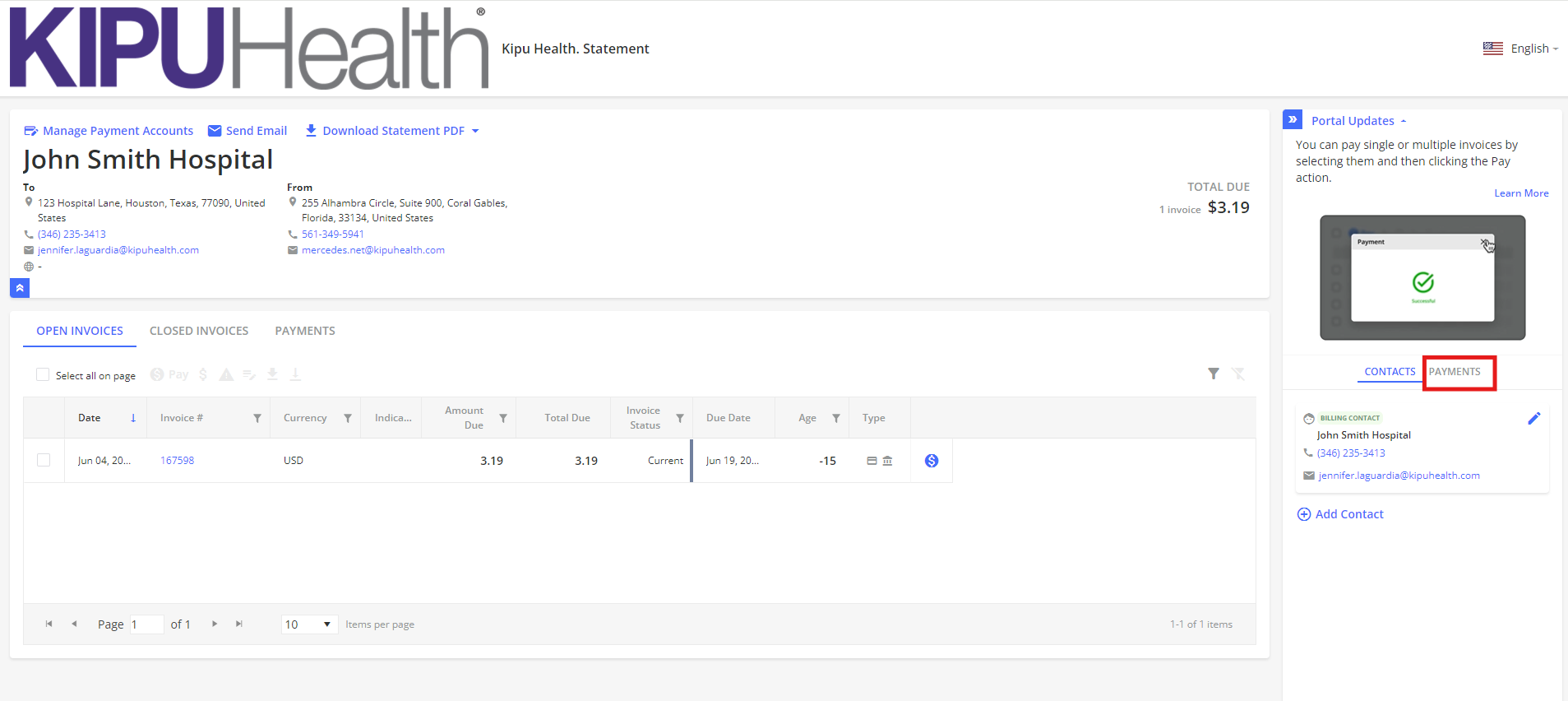Click the warning triangle toolbar icon
This screenshot has width=1568, height=701.
(x=226, y=374)
